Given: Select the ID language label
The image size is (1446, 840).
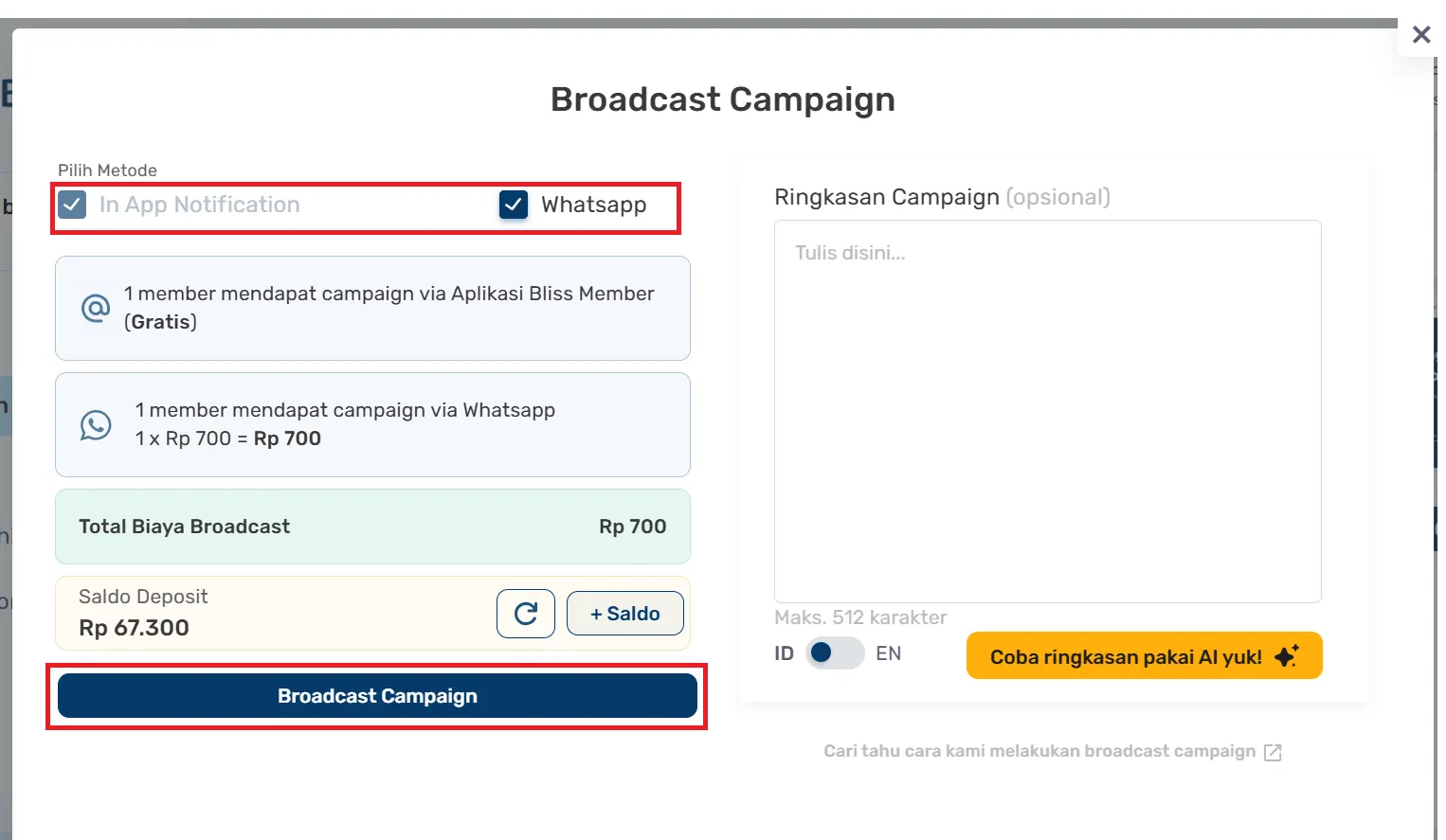Looking at the screenshot, I should pos(784,653).
